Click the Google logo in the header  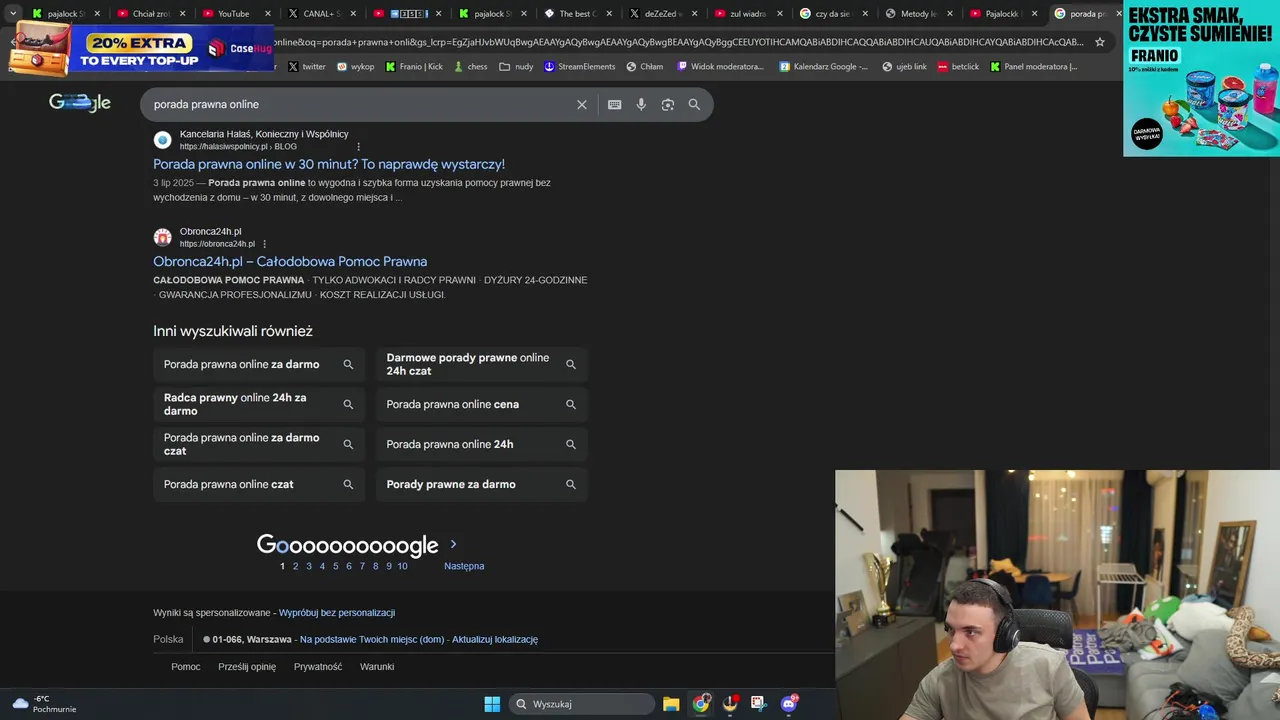point(80,103)
